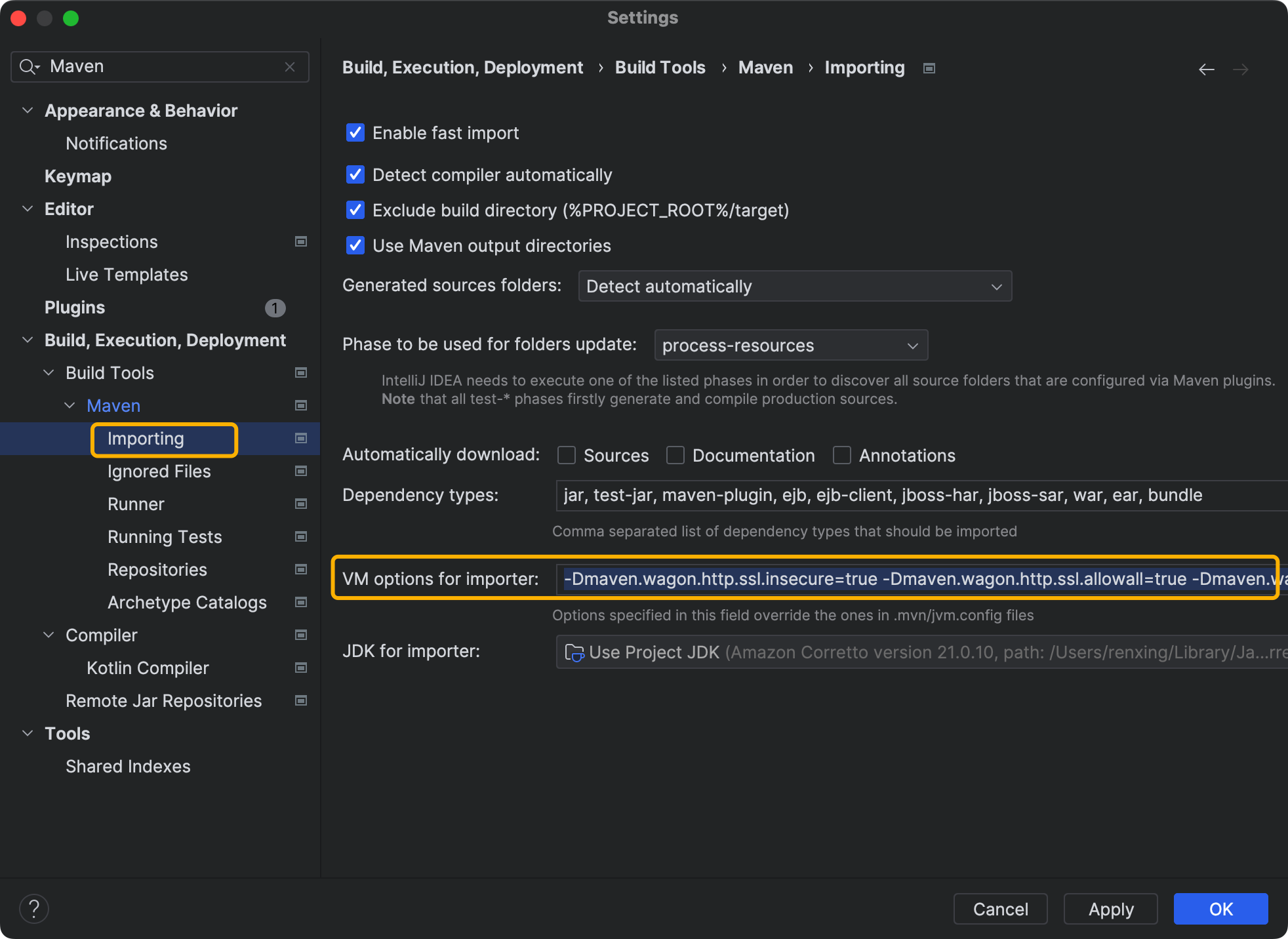Open help with the question mark button
Screen dimensions: 1288x939
coord(34,909)
